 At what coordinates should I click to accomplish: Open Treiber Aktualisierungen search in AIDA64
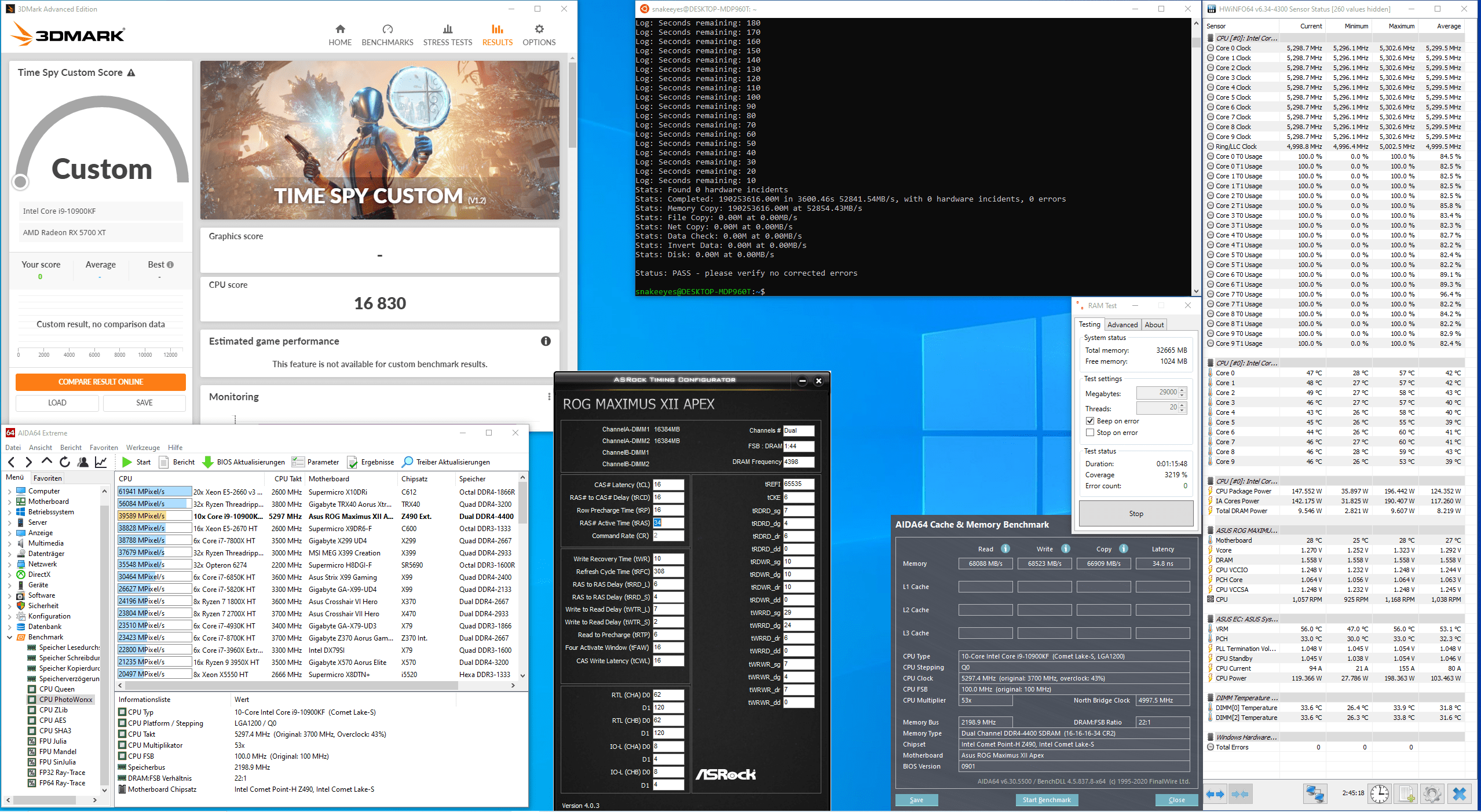[x=446, y=462]
